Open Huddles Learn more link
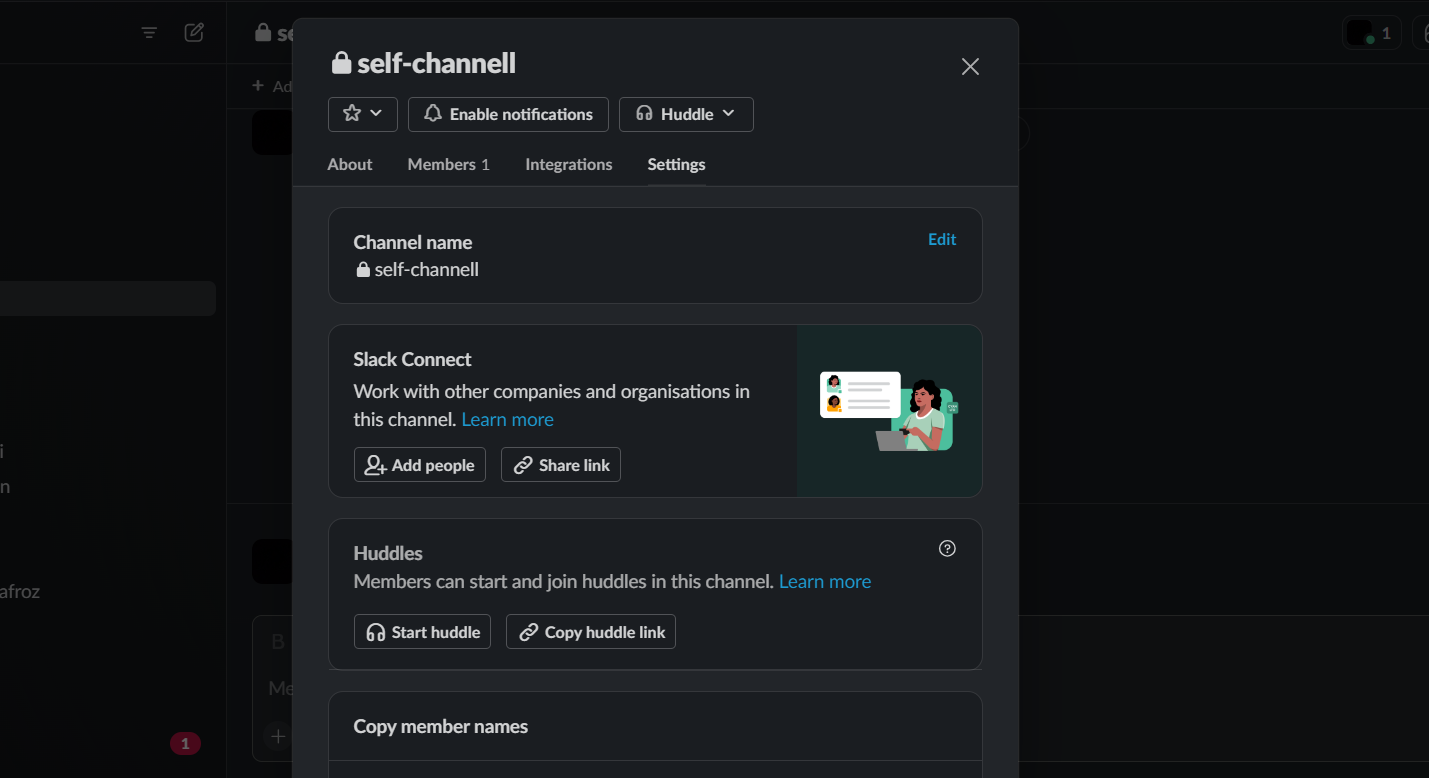 [x=825, y=581]
